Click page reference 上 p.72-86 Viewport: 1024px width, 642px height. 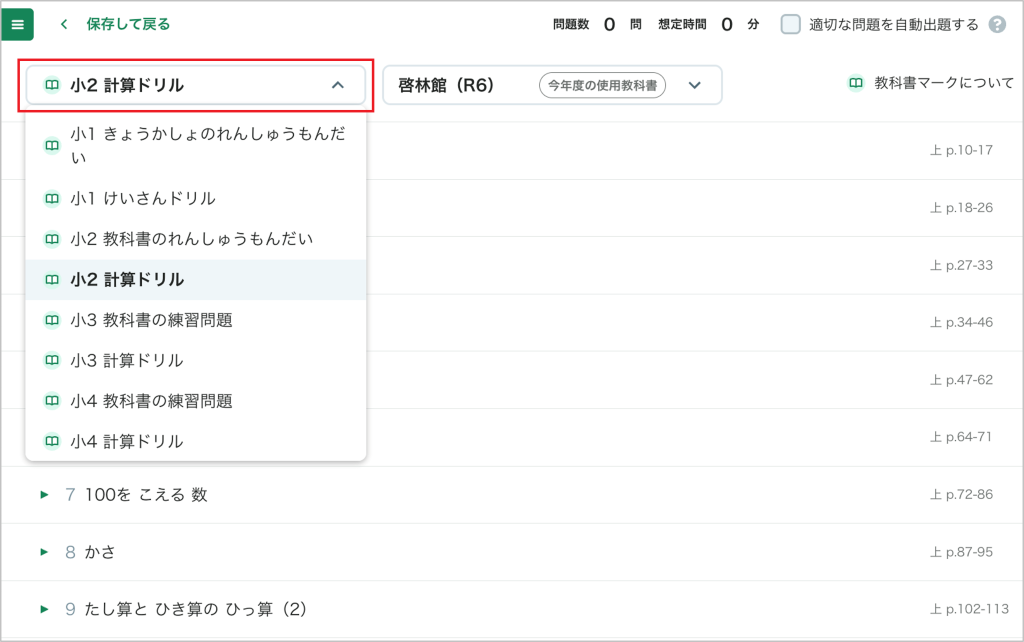[x=961, y=494]
